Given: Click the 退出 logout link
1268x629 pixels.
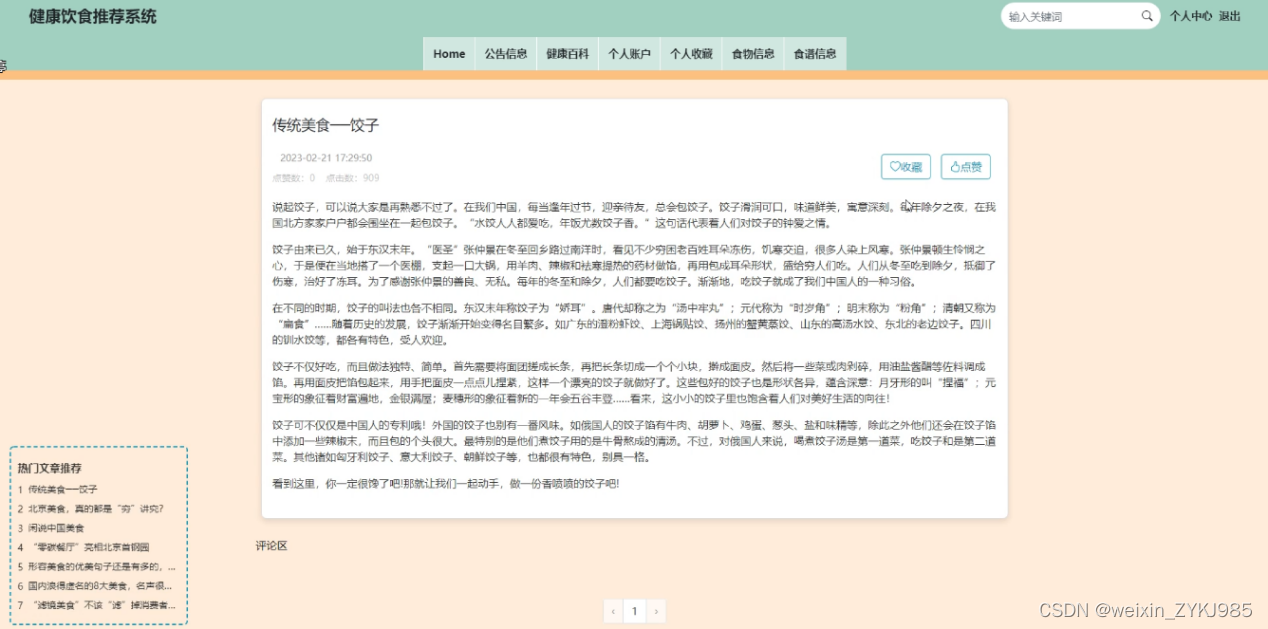Looking at the screenshot, I should click(1230, 16).
